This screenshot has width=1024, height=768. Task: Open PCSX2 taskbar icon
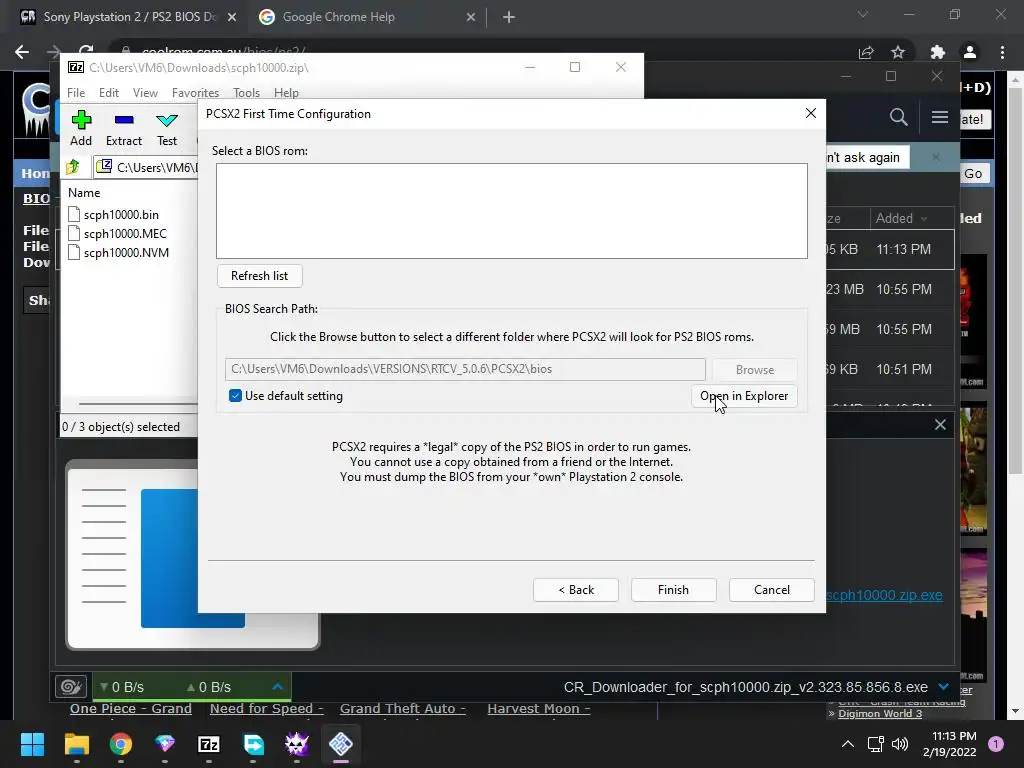[341, 744]
